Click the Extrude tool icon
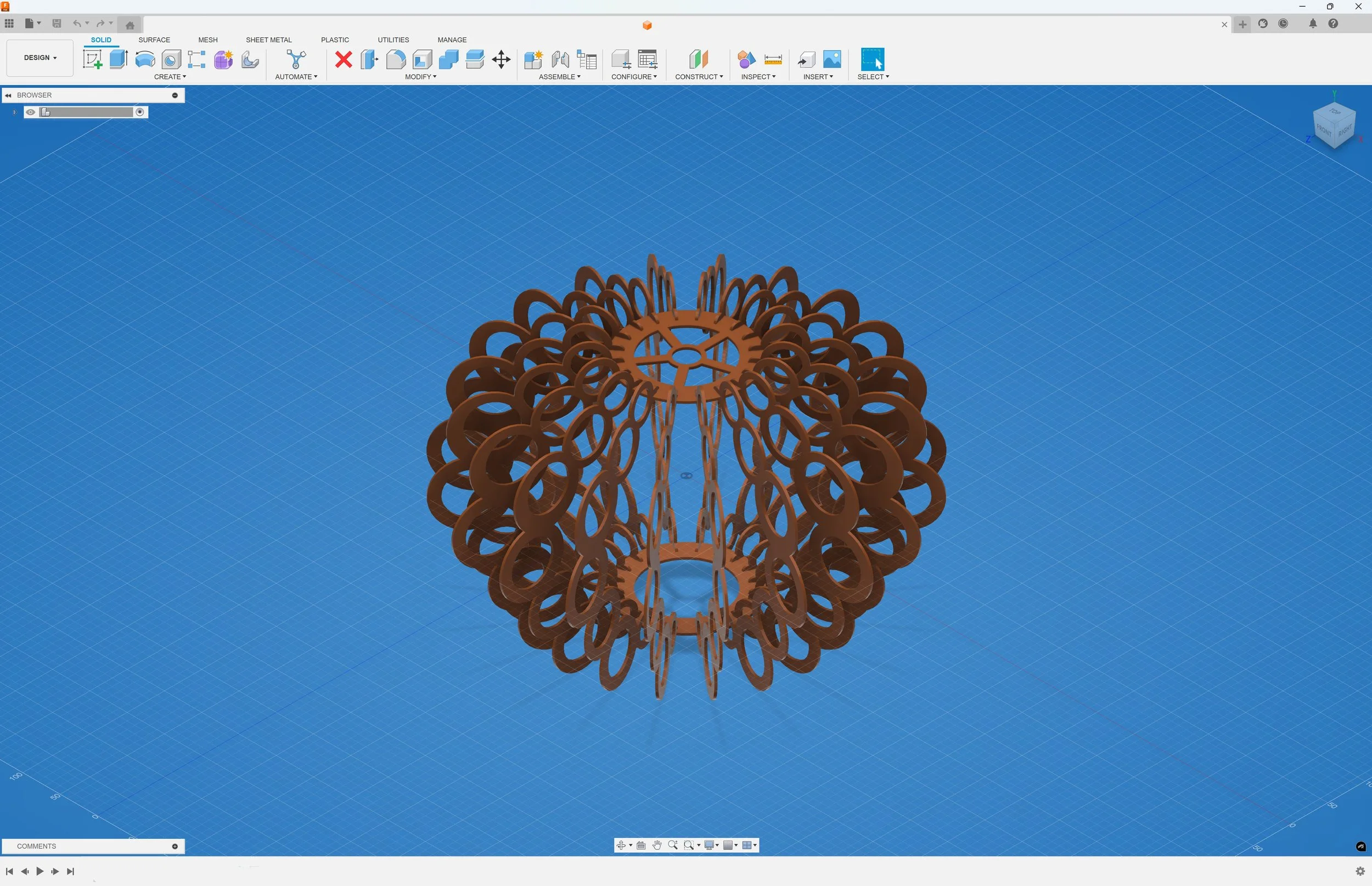 [119, 59]
